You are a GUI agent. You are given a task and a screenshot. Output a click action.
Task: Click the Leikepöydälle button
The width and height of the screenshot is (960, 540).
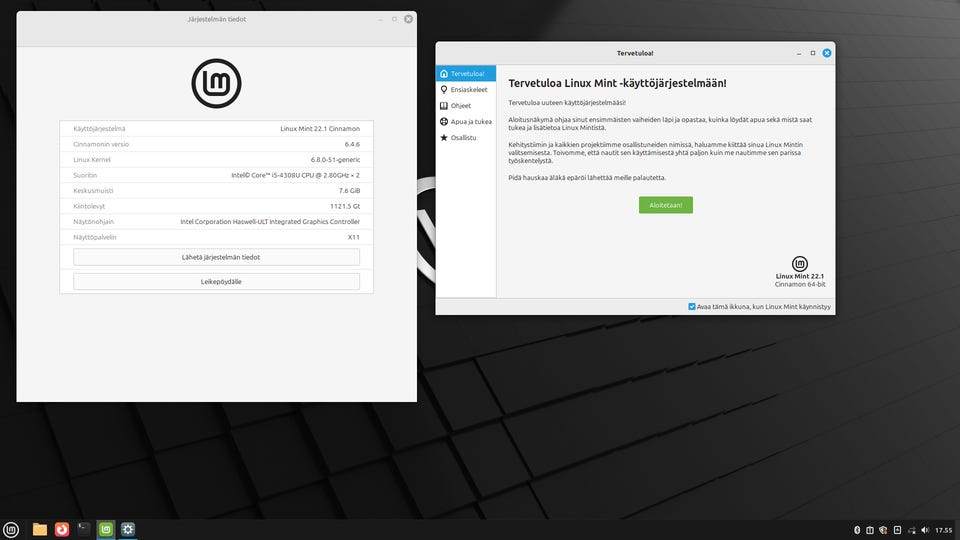click(x=216, y=282)
